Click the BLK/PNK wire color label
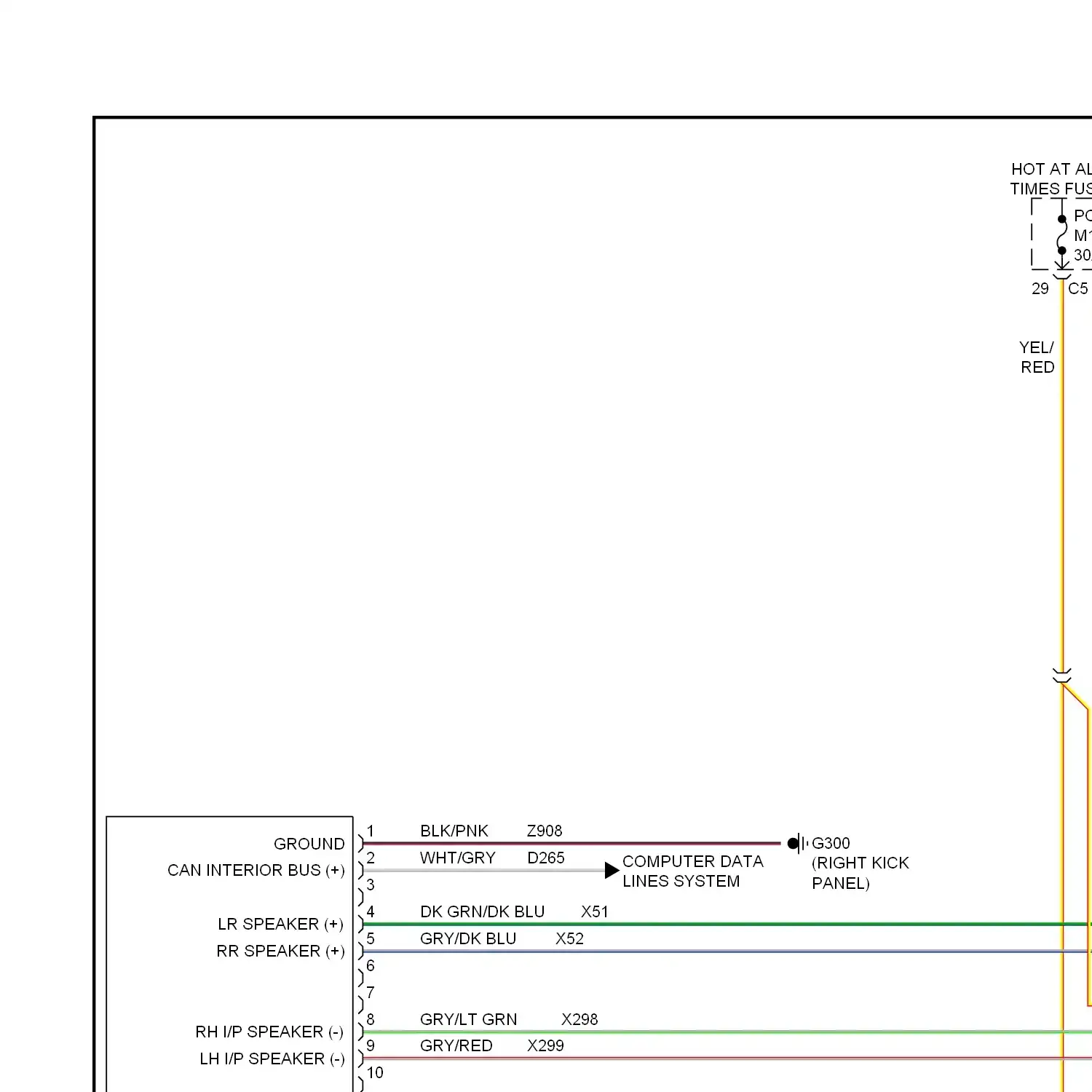Screen dimensions: 1092x1092 (x=454, y=831)
